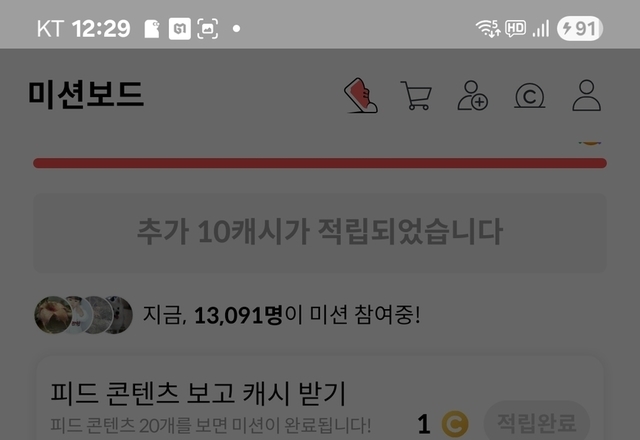640x440 pixels.
Task: Tap the 추가 10캐시가 적립되었습니다 banner
Action: (320, 233)
